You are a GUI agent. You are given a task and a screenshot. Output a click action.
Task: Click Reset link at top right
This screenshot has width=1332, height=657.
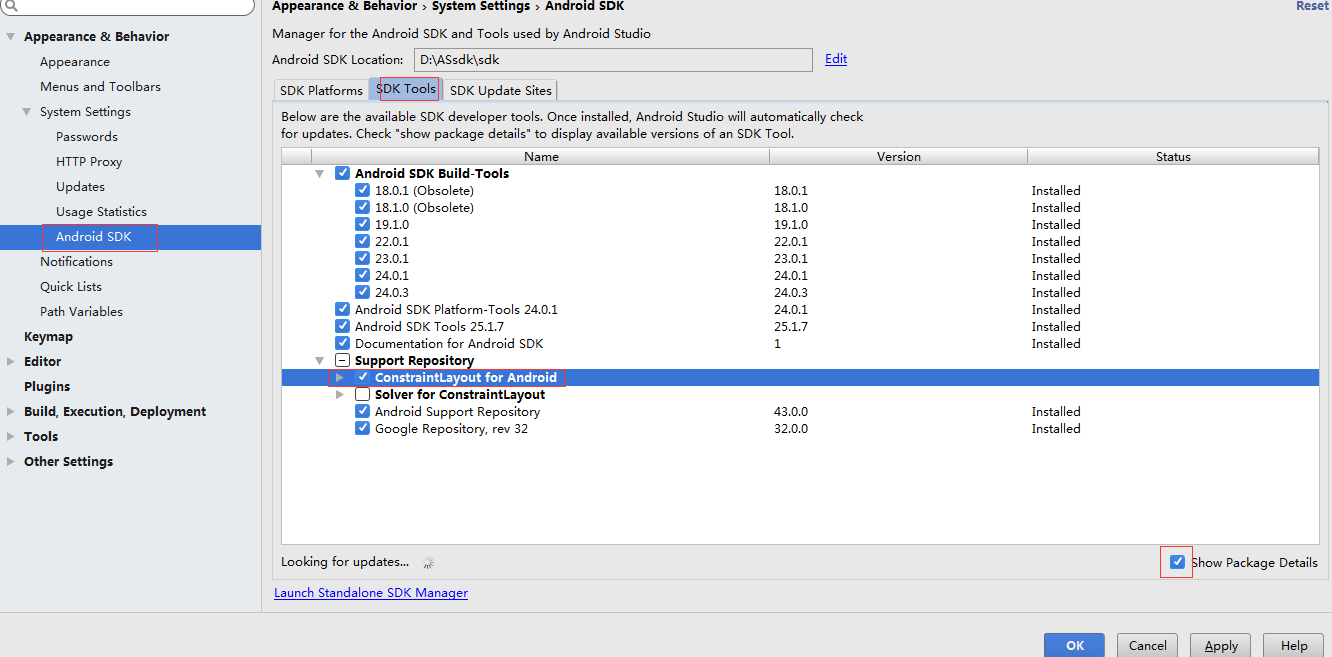point(1312,6)
